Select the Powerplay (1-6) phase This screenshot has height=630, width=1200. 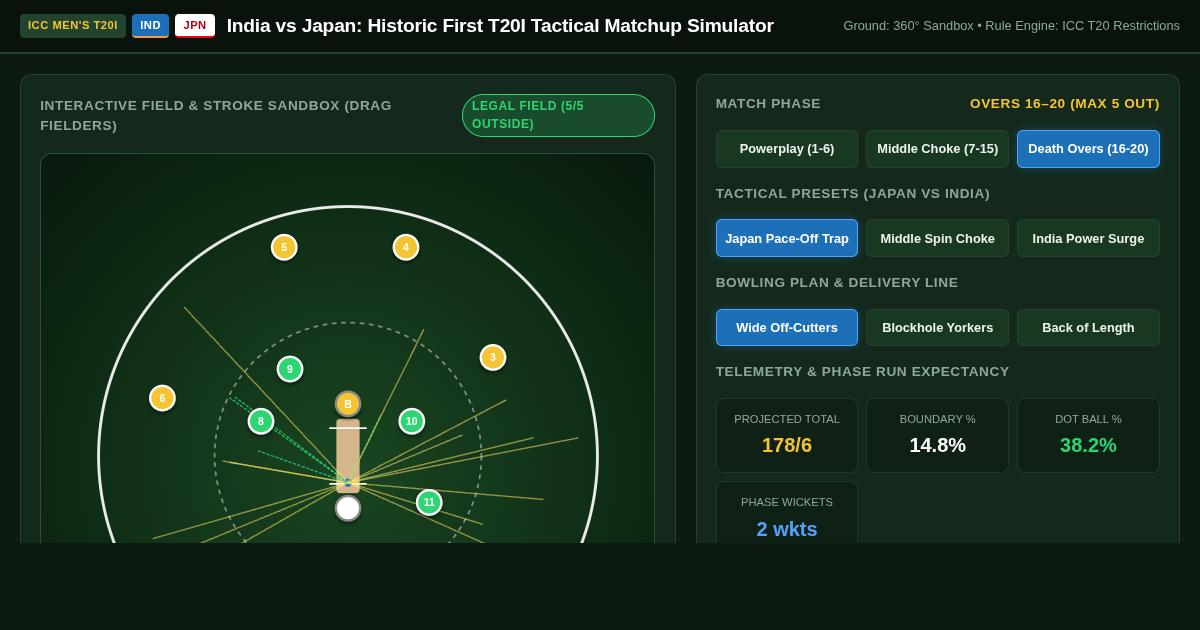(787, 149)
